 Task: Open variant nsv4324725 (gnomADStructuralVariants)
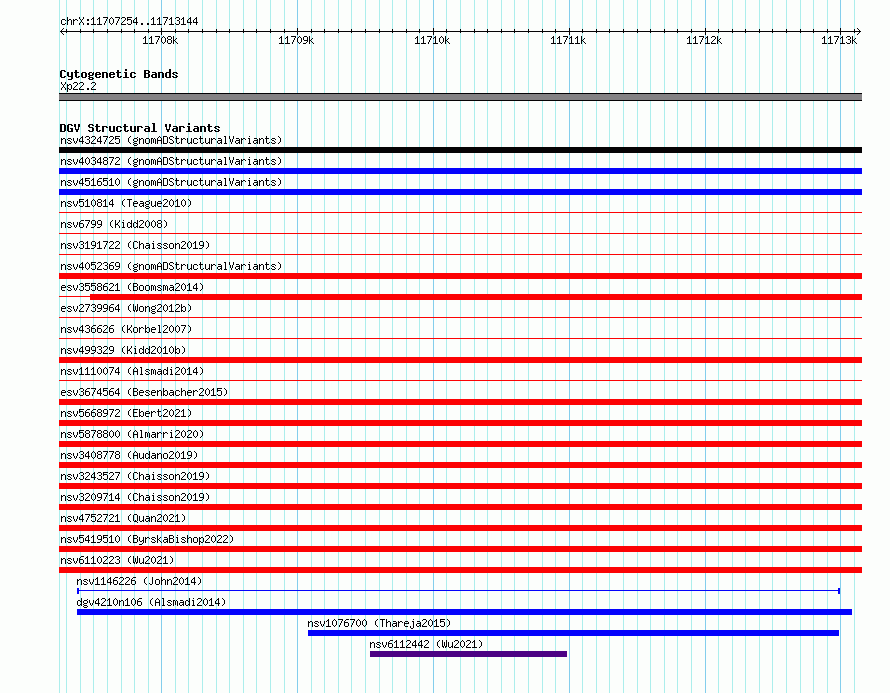click(171, 140)
